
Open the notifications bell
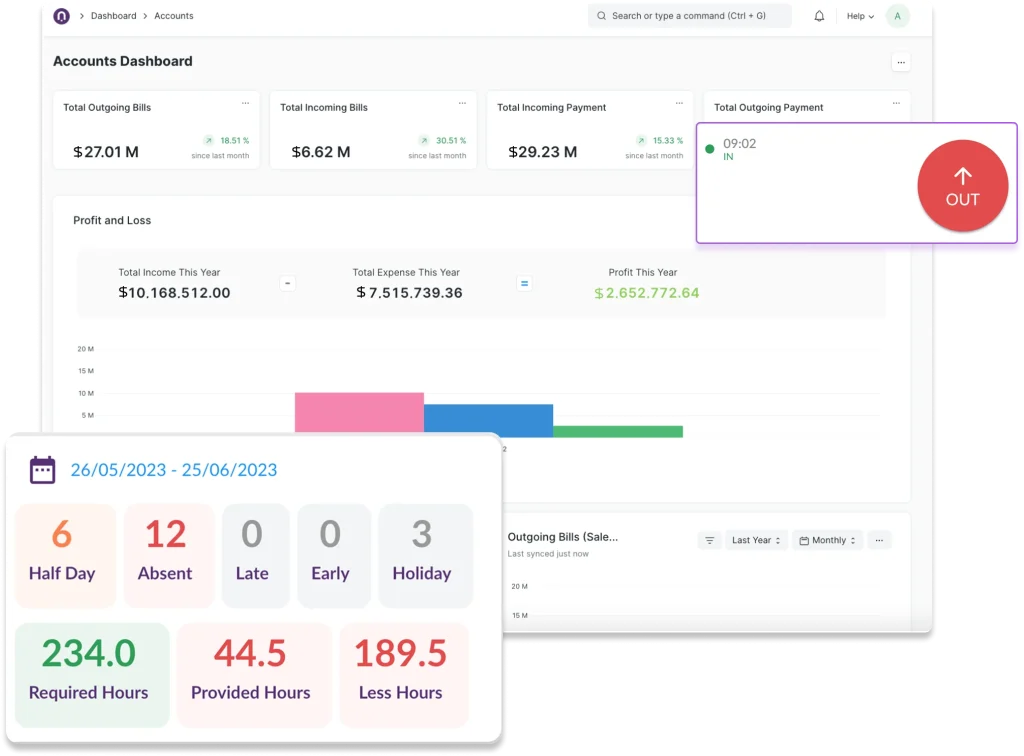click(x=819, y=16)
